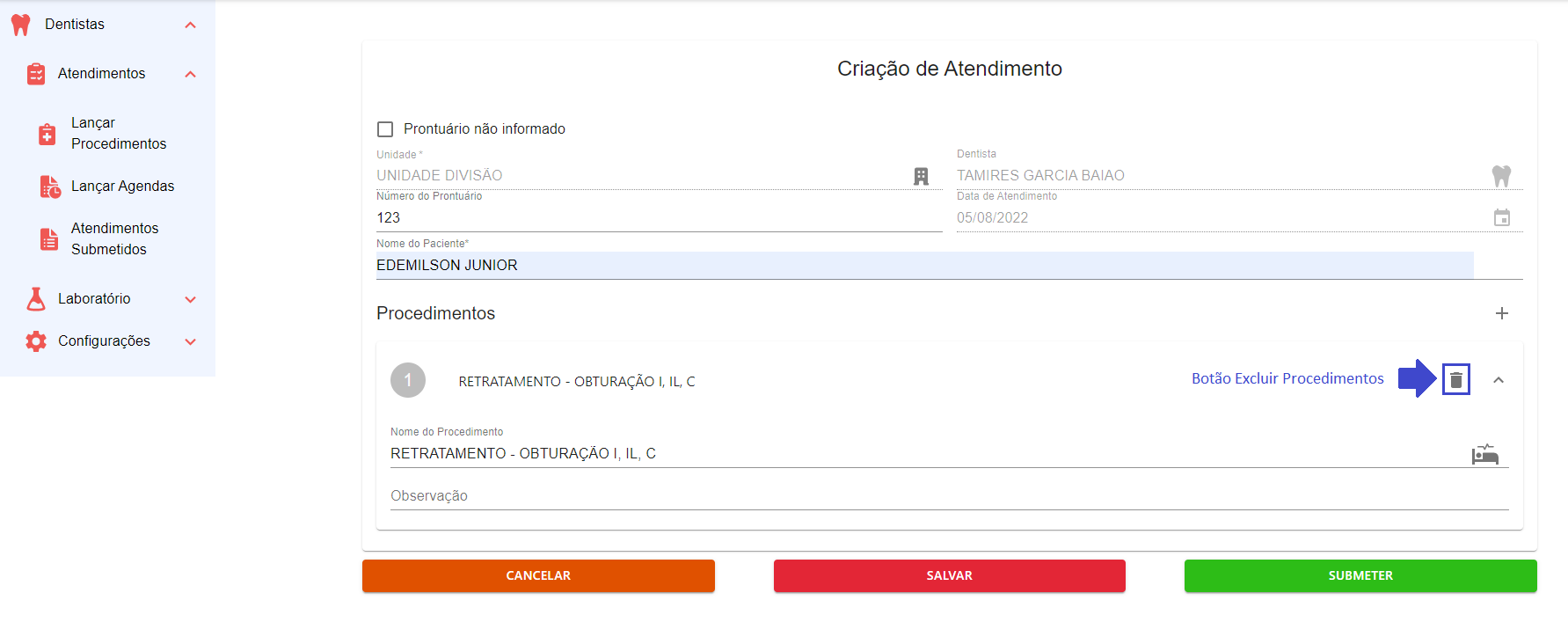Screen dimensions: 1568x637
Task: Expand the Laboratório menu chevron
Action: click(x=190, y=299)
